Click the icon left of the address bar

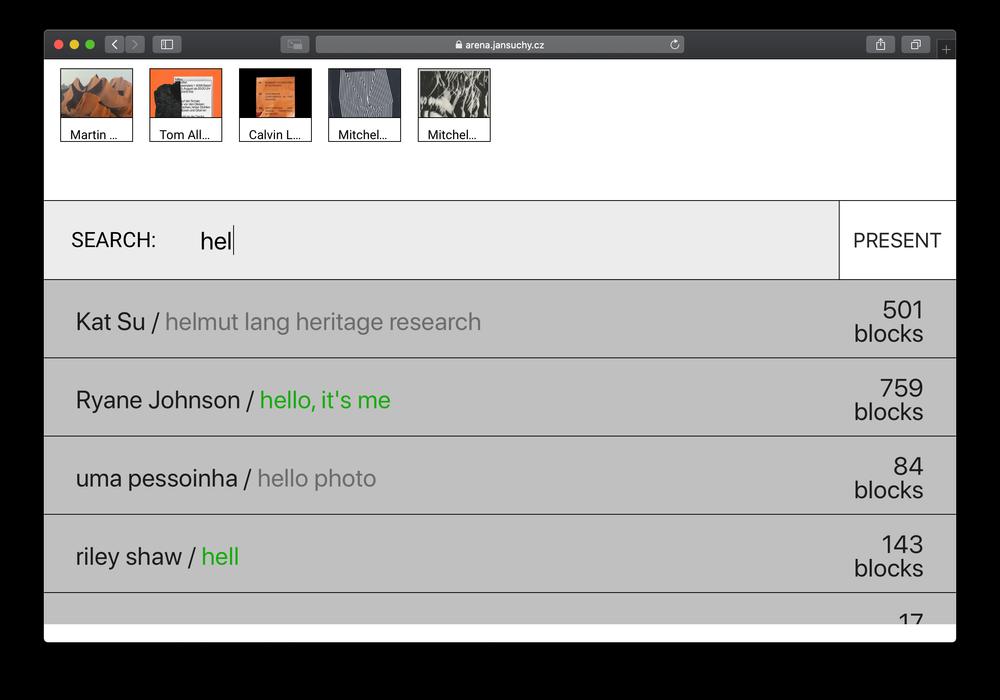(x=294, y=44)
